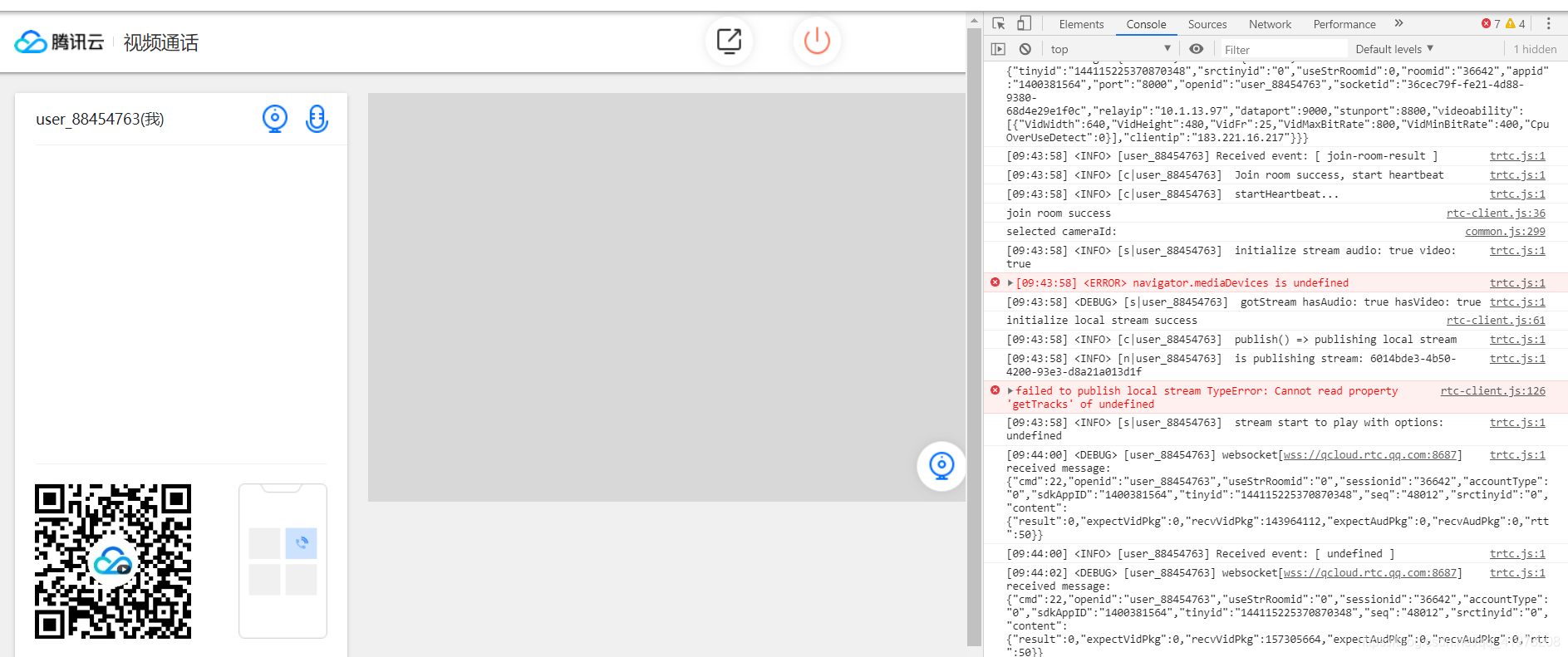Image resolution: width=1568 pixels, height=657 pixels.
Task: Expand the navigator.mediaDevices error triangle
Action: click(x=1010, y=283)
